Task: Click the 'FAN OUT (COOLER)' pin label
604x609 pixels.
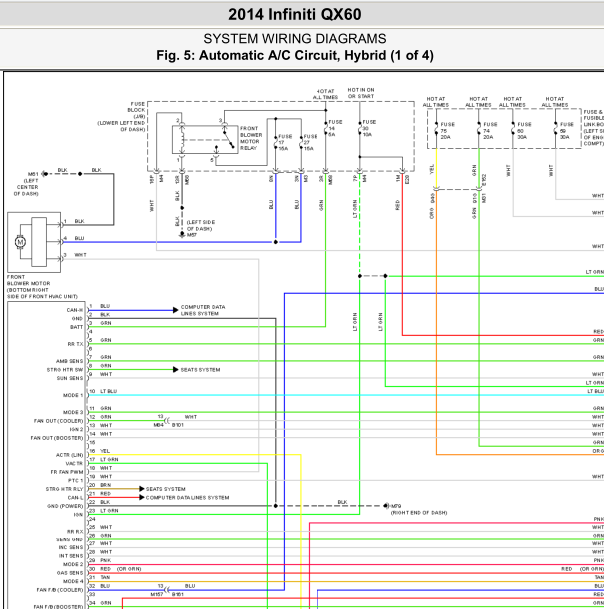Action: tap(59, 421)
